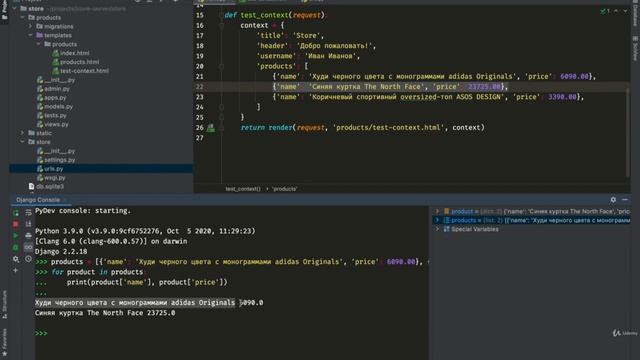The height and width of the screenshot is (360, 640).
Task: Click the green Execute current statement arrow
Action: (16, 236)
